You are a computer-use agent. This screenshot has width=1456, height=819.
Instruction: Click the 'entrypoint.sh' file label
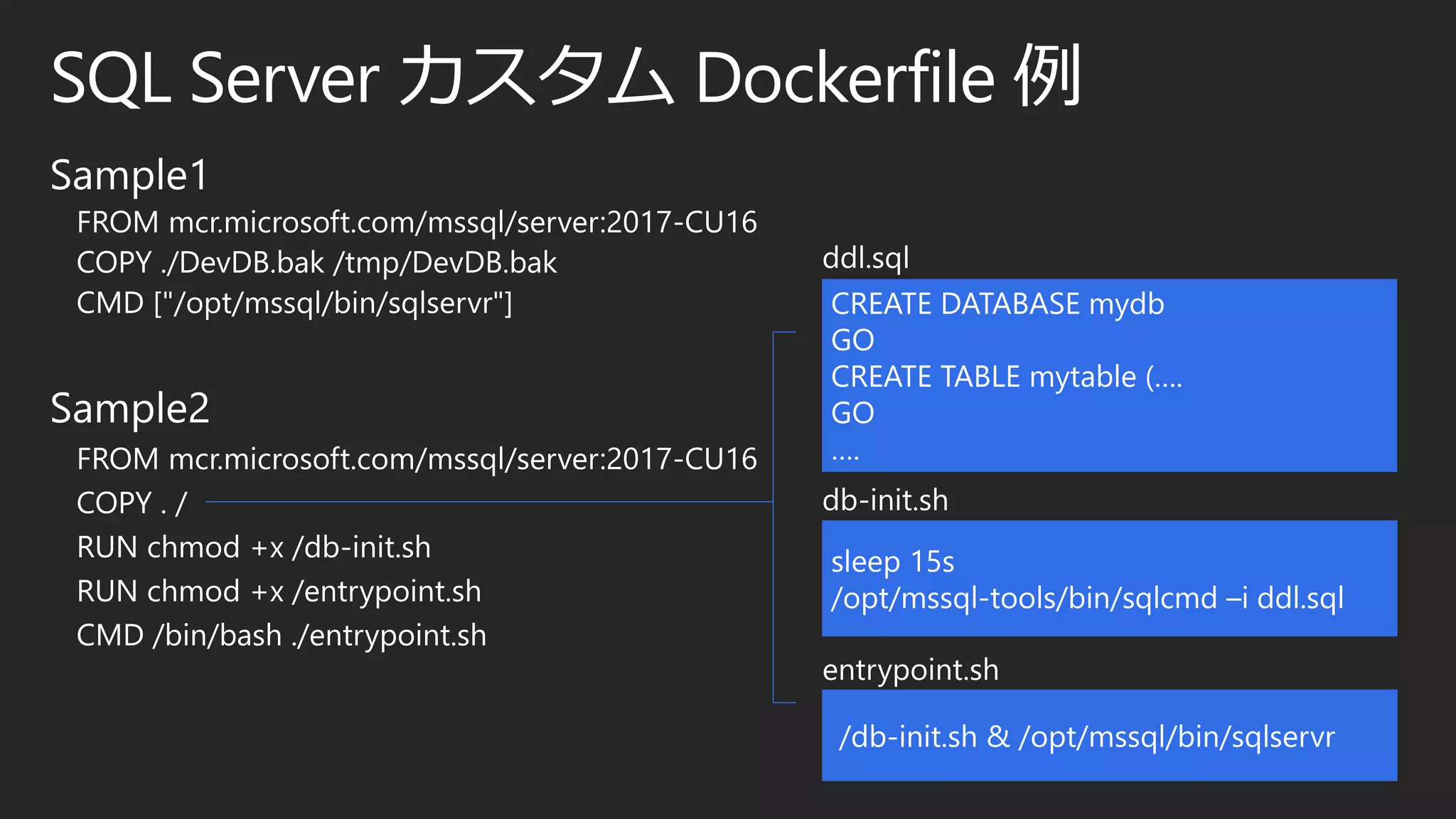pos(911,670)
